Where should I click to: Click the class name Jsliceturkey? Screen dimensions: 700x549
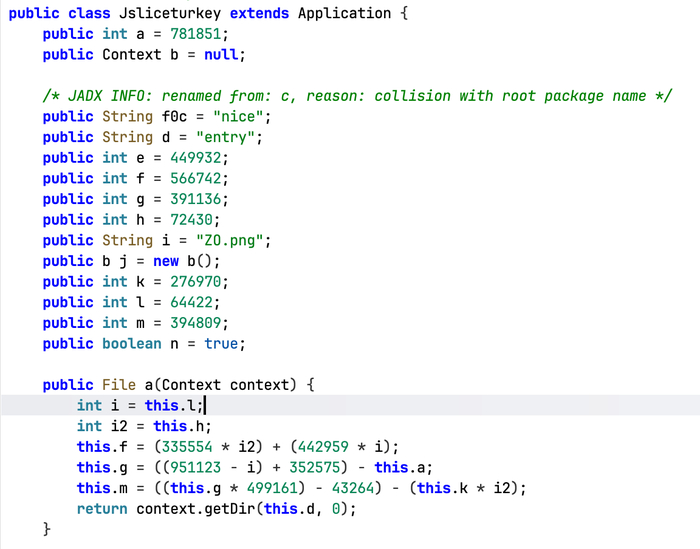pos(170,13)
